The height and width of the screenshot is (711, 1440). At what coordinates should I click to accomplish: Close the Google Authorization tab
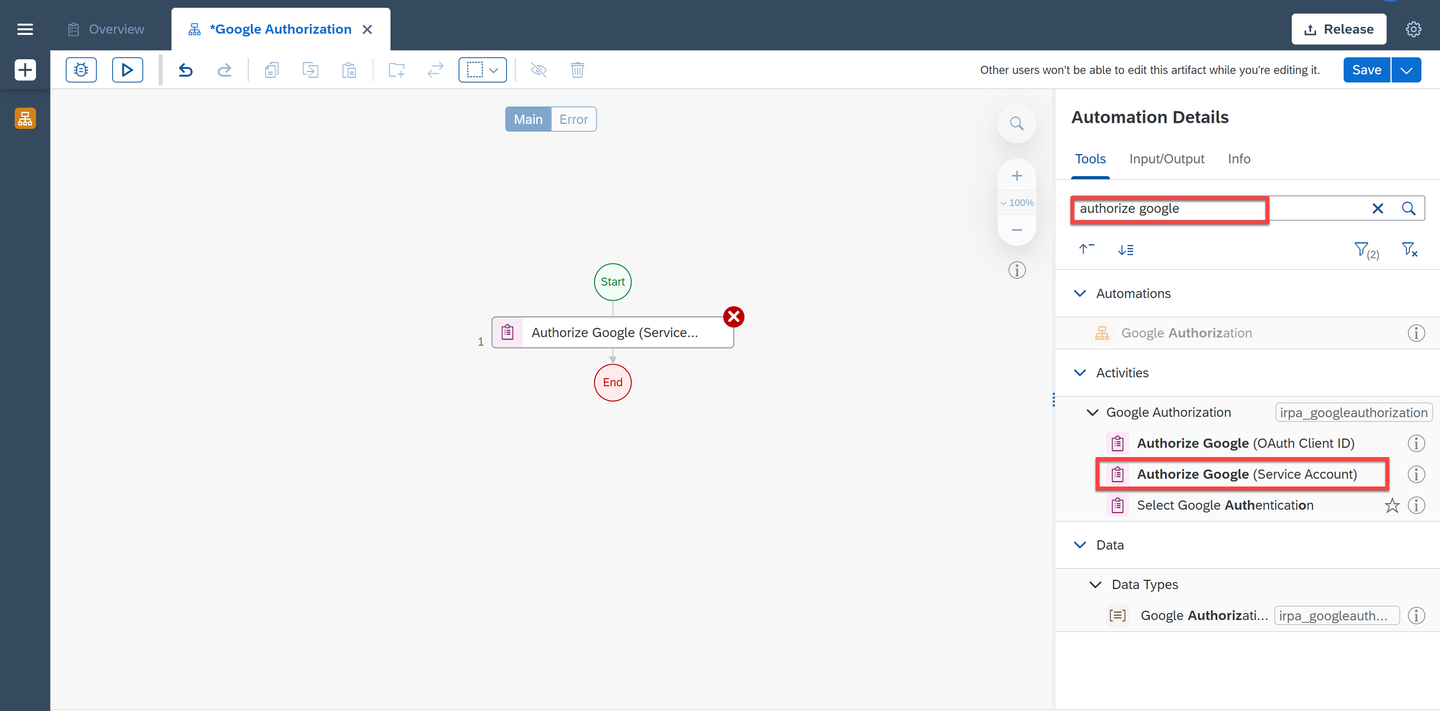pos(368,29)
